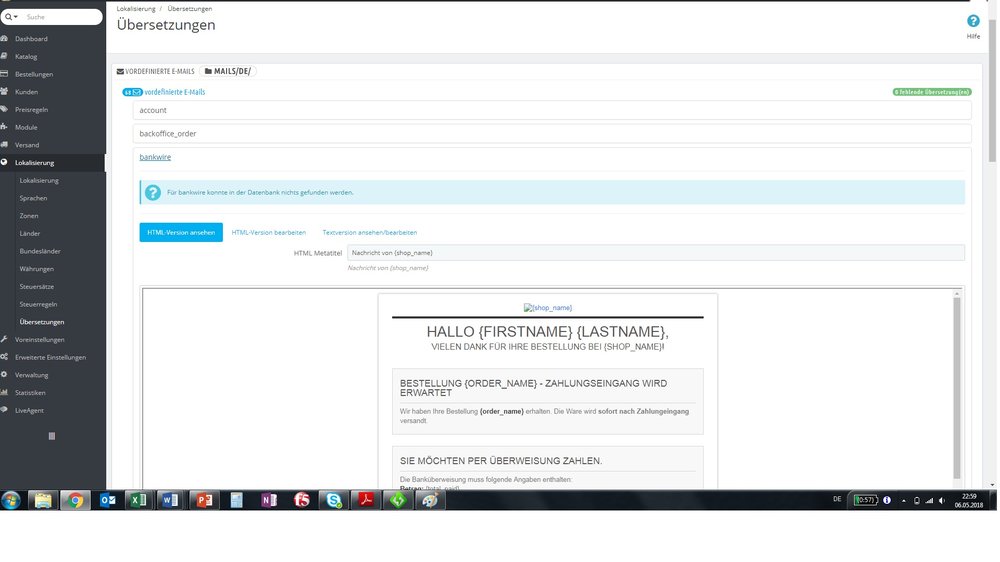Open the Module menu

(26, 128)
